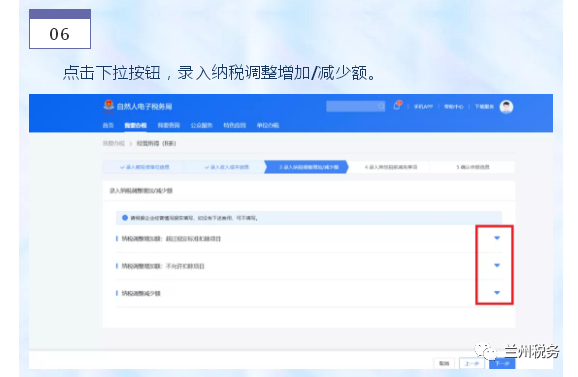Select the 我要办税 tab
This screenshot has width=578, height=377.
coord(135,125)
